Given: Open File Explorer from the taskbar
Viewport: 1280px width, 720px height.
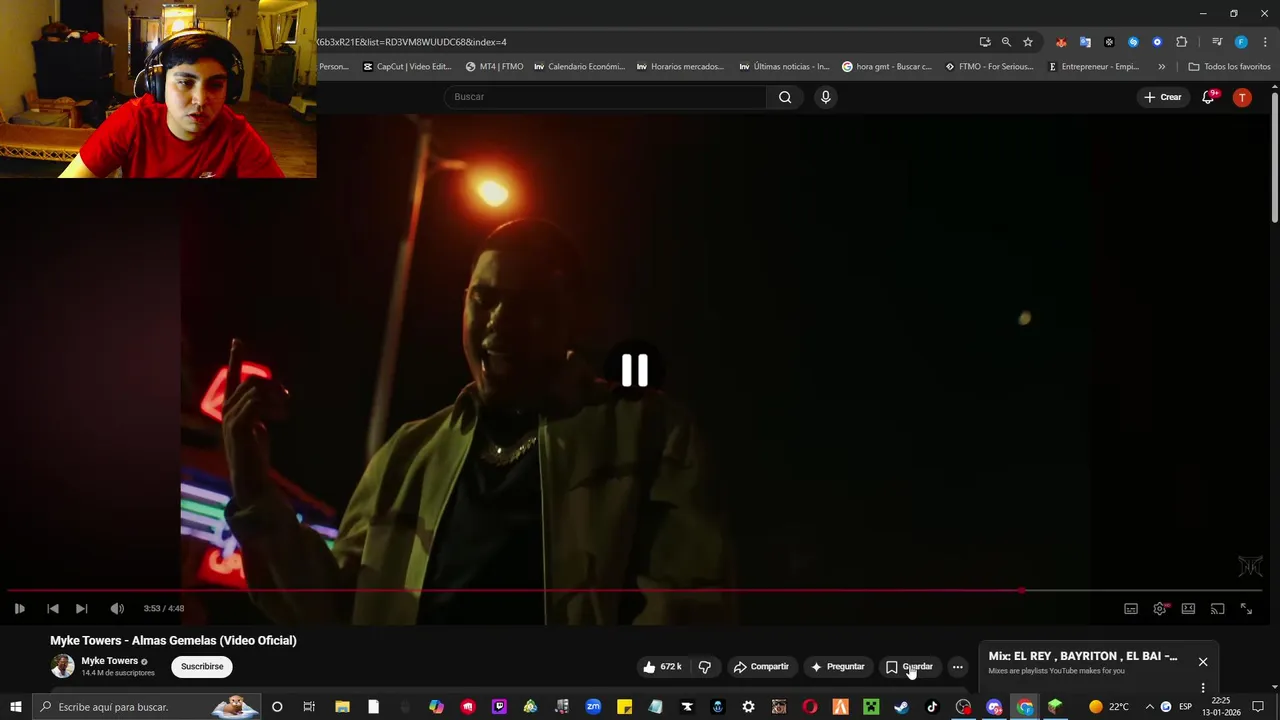Looking at the screenshot, I should (x=342, y=707).
